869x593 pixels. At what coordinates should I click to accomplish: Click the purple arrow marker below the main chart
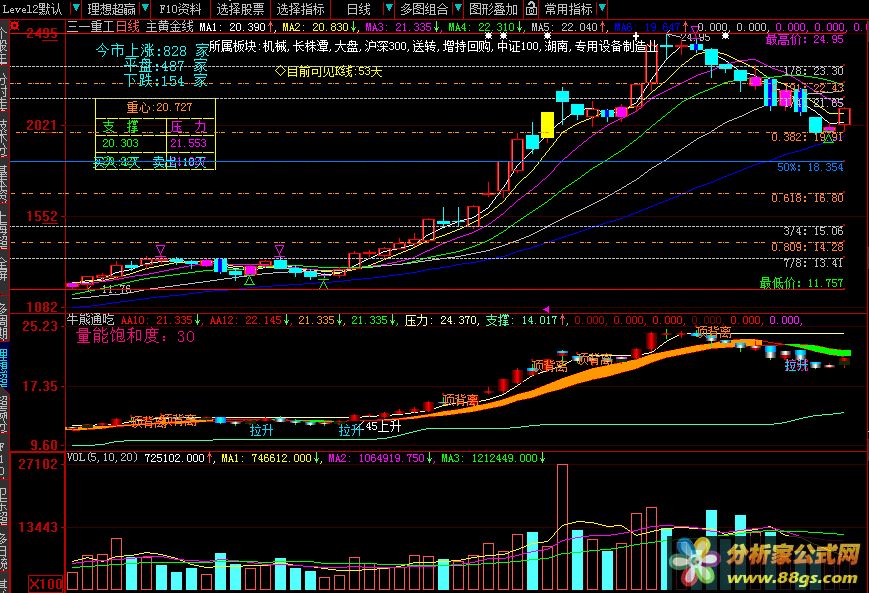click(546, 309)
